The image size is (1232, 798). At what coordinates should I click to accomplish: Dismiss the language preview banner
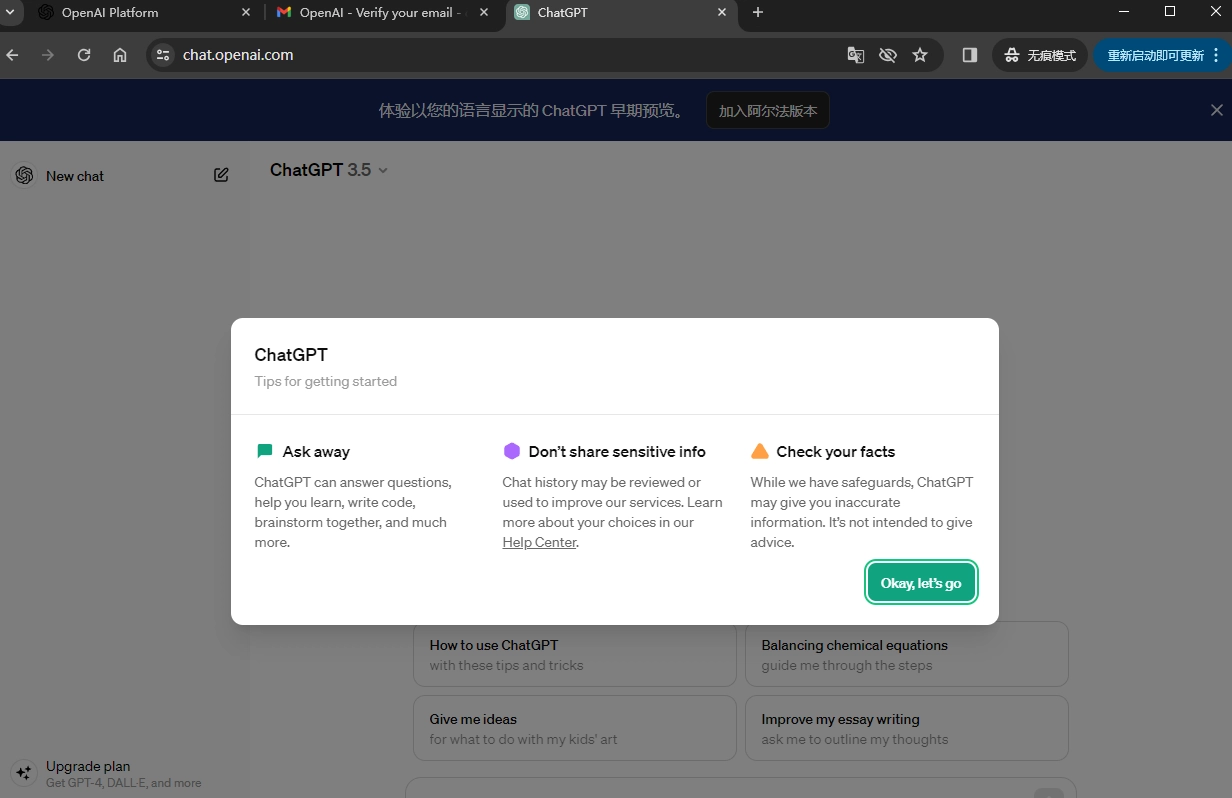(1216, 110)
